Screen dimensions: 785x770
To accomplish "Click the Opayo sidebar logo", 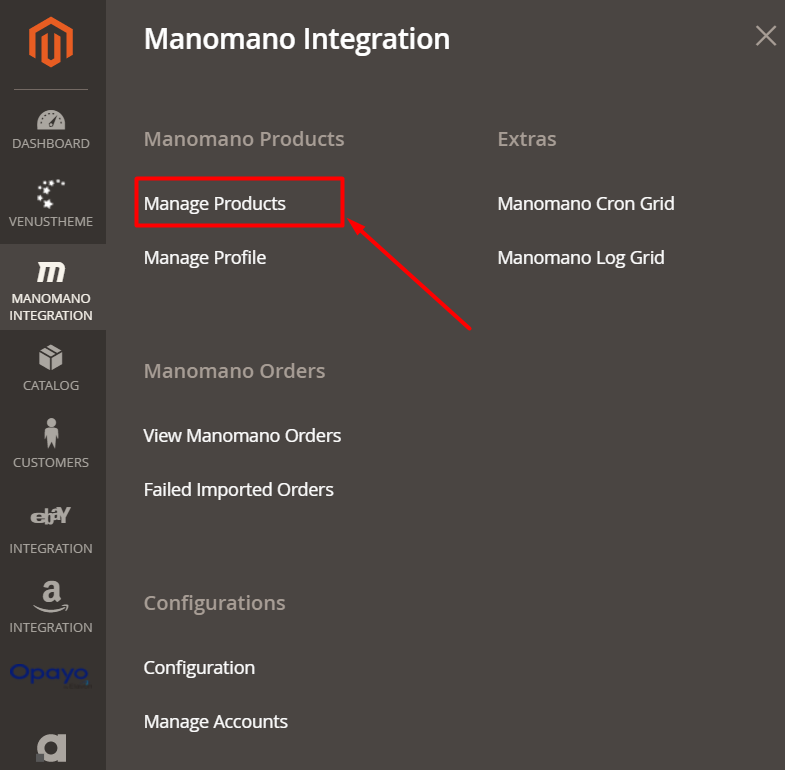I will [x=50, y=674].
